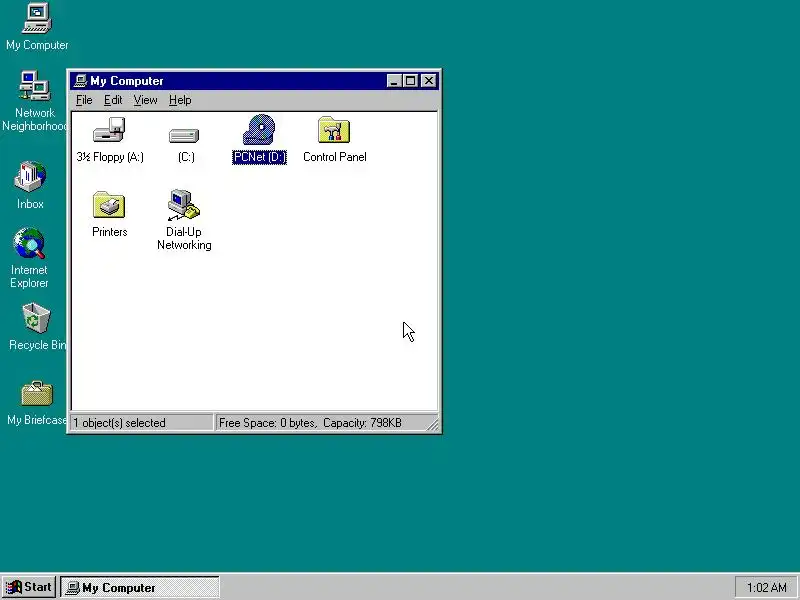Click the My Computer taskbar button
800x600 pixels.
tap(140, 588)
